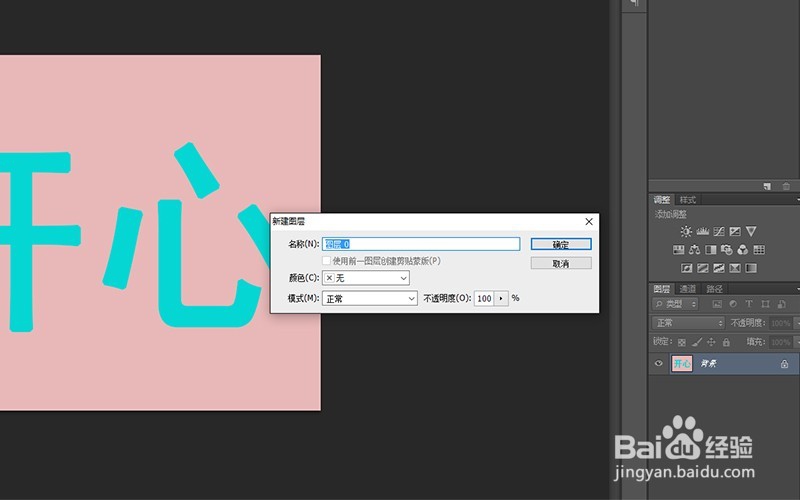Add a Photo Filter adjustment
The width and height of the screenshot is (800, 500).
click(727, 250)
